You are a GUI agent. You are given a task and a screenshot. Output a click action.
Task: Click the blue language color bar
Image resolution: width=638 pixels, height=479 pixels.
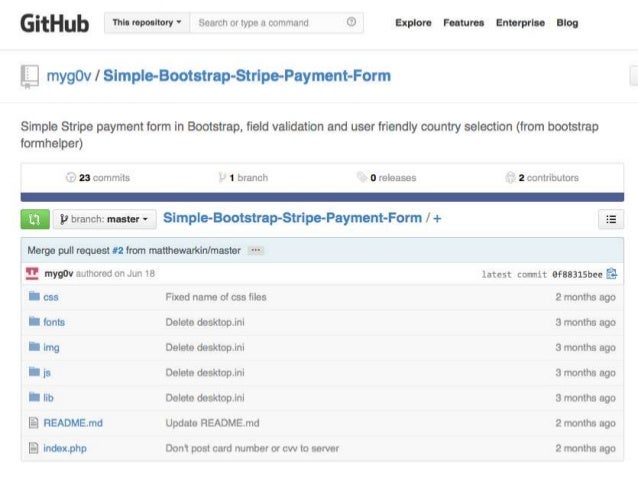(x=322, y=197)
